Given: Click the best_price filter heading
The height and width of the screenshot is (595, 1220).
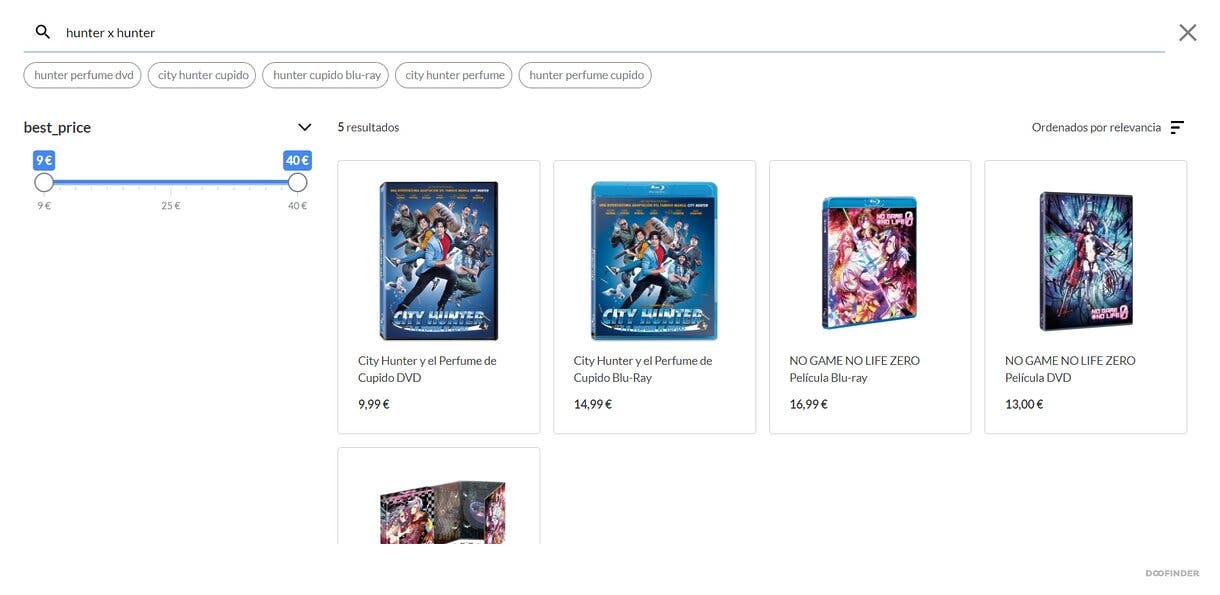Looking at the screenshot, I should pos(57,127).
